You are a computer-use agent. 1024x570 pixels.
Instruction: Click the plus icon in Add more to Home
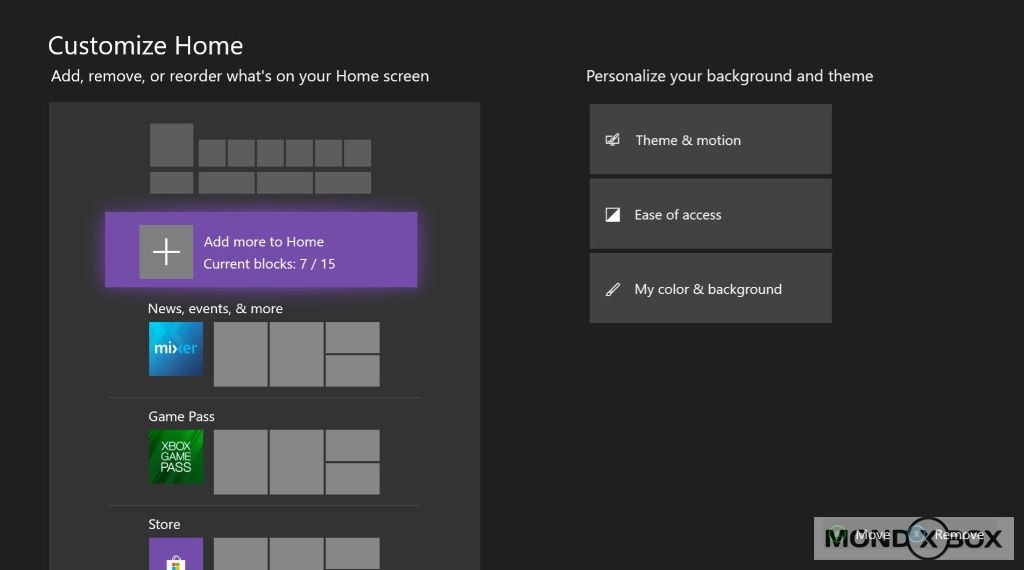tap(166, 252)
